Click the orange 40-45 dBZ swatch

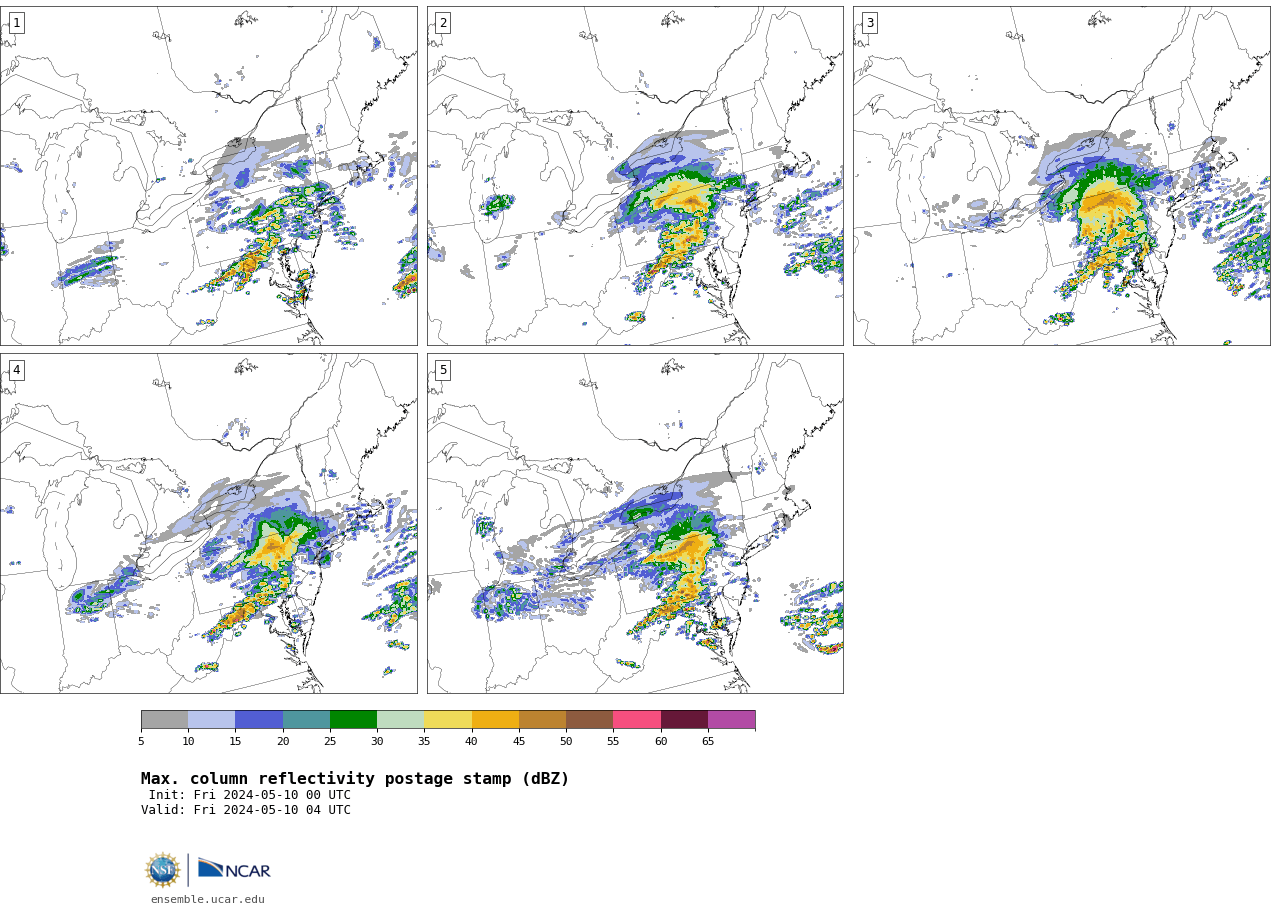[x=495, y=720]
